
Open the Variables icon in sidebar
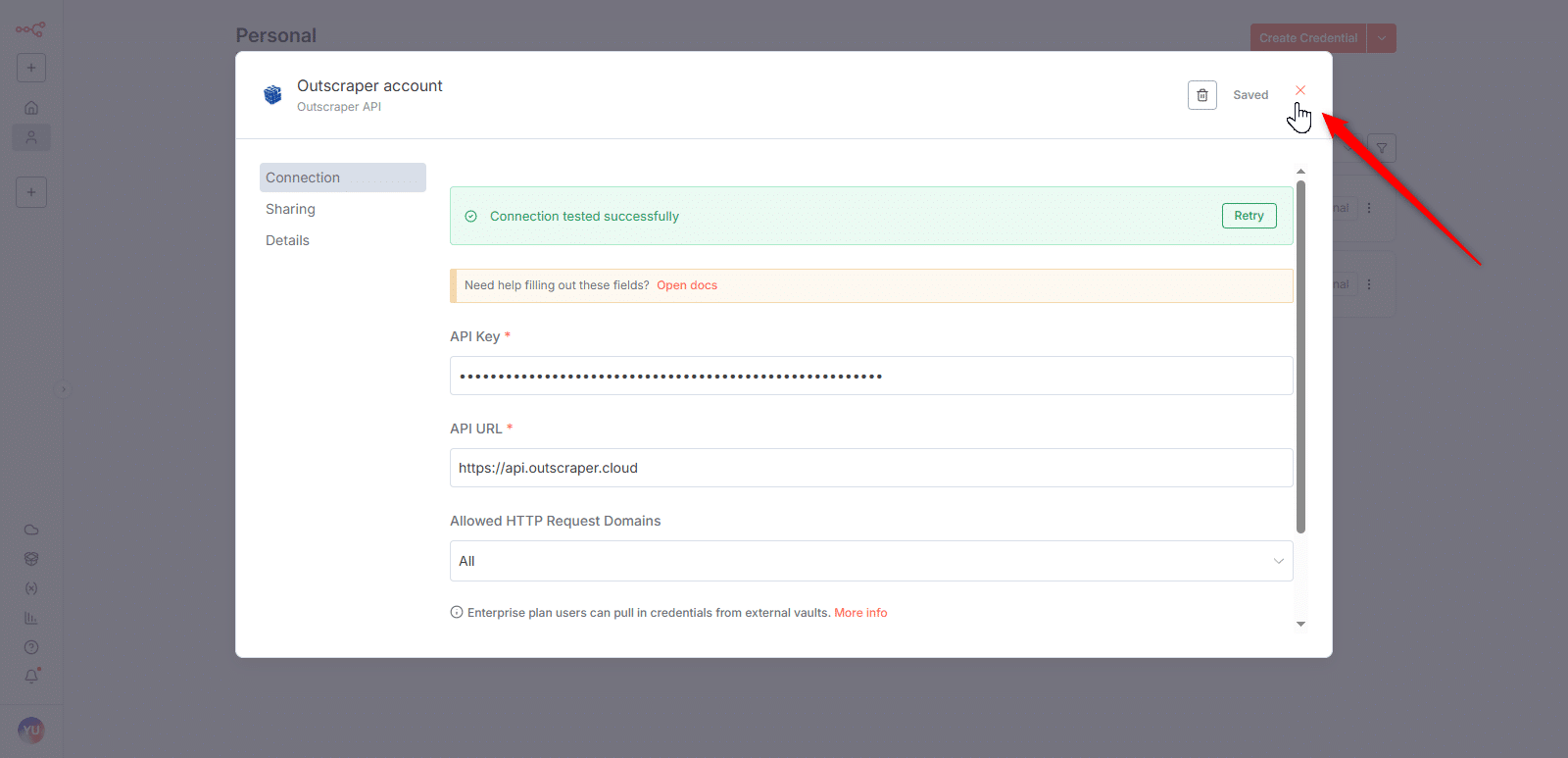click(31, 588)
